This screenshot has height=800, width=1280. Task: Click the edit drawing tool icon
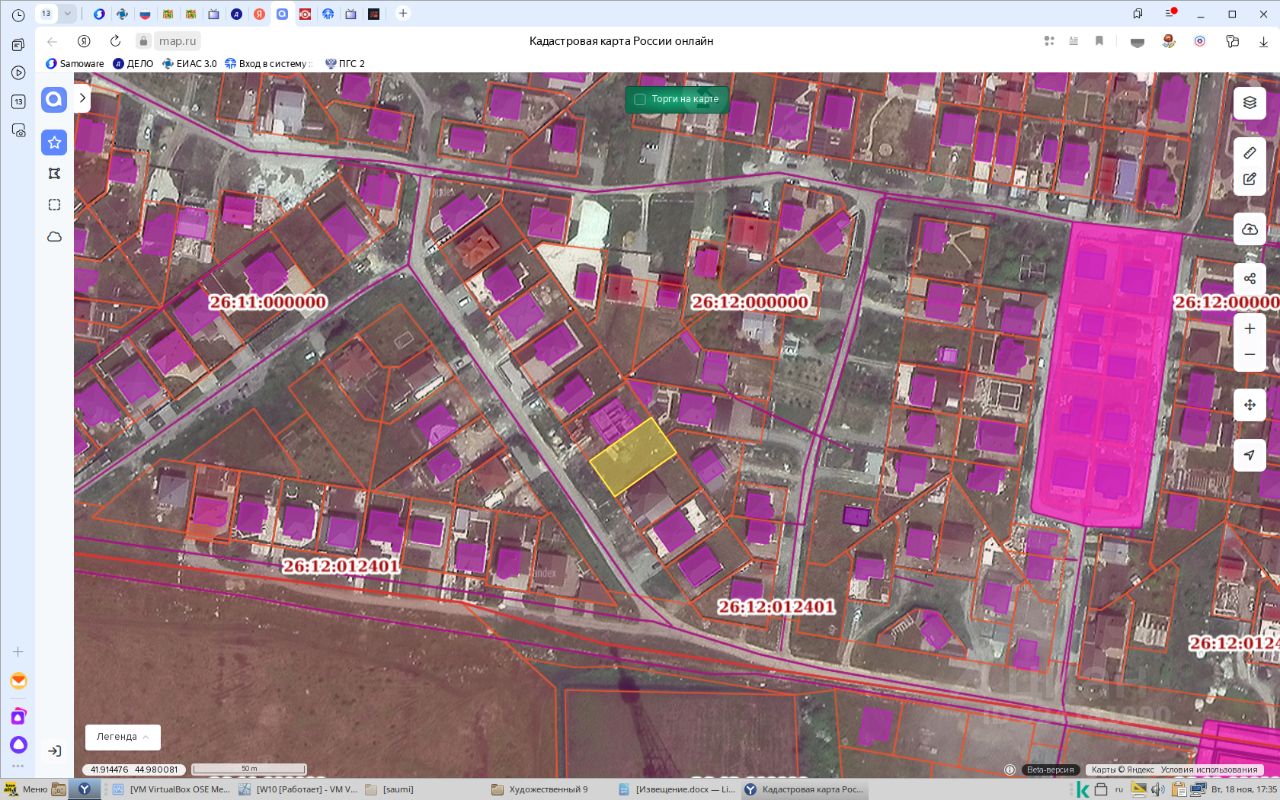tap(1249, 180)
